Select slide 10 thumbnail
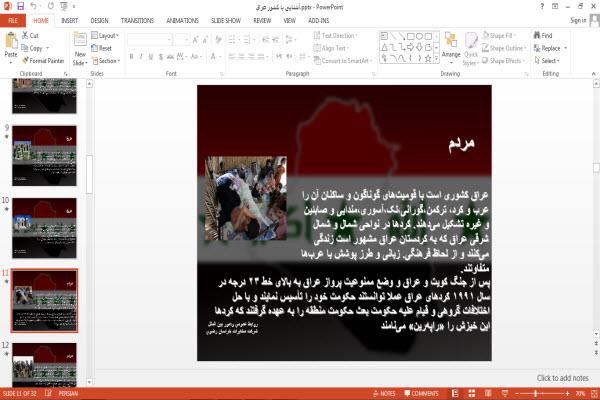 coord(44,228)
